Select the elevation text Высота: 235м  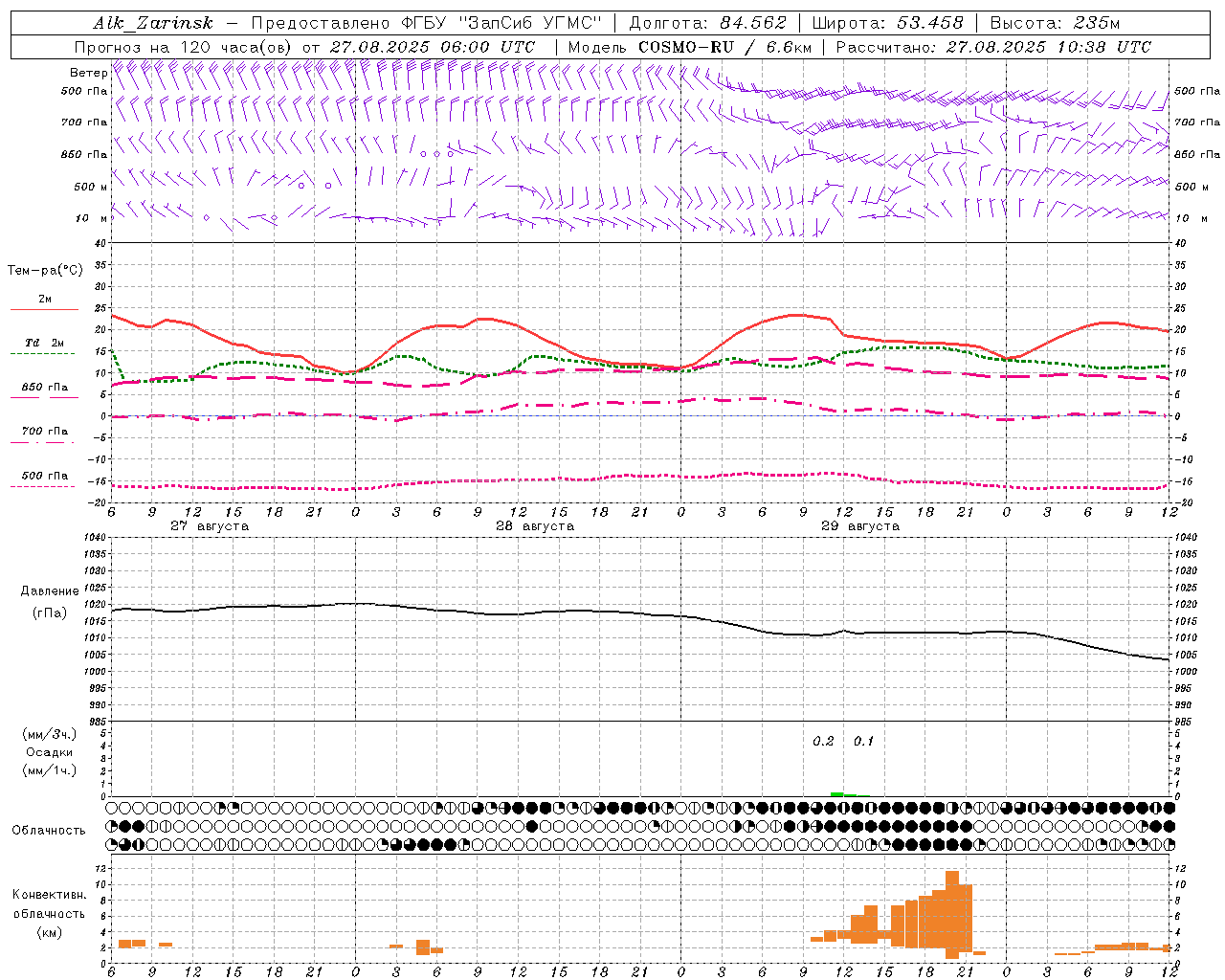1056,23
